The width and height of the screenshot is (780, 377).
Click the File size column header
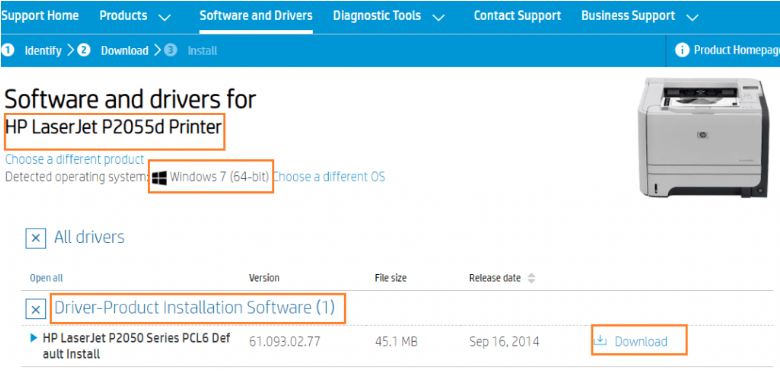[x=390, y=278]
